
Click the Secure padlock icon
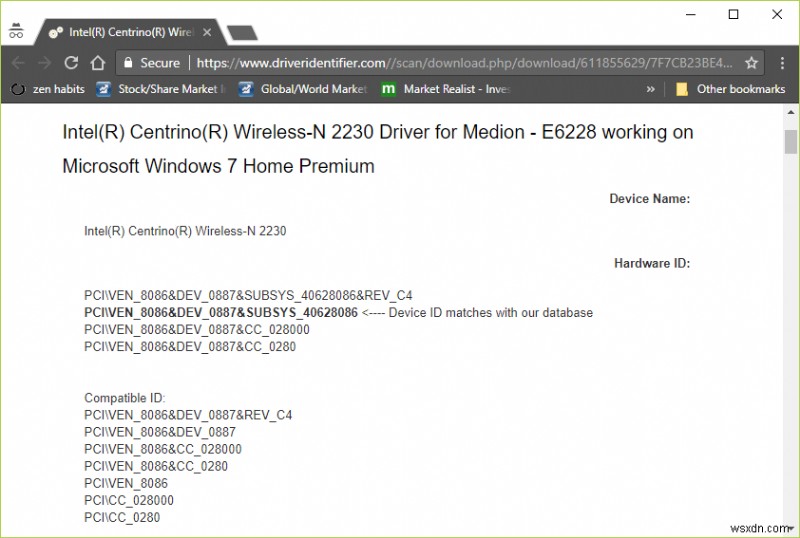[x=128, y=63]
